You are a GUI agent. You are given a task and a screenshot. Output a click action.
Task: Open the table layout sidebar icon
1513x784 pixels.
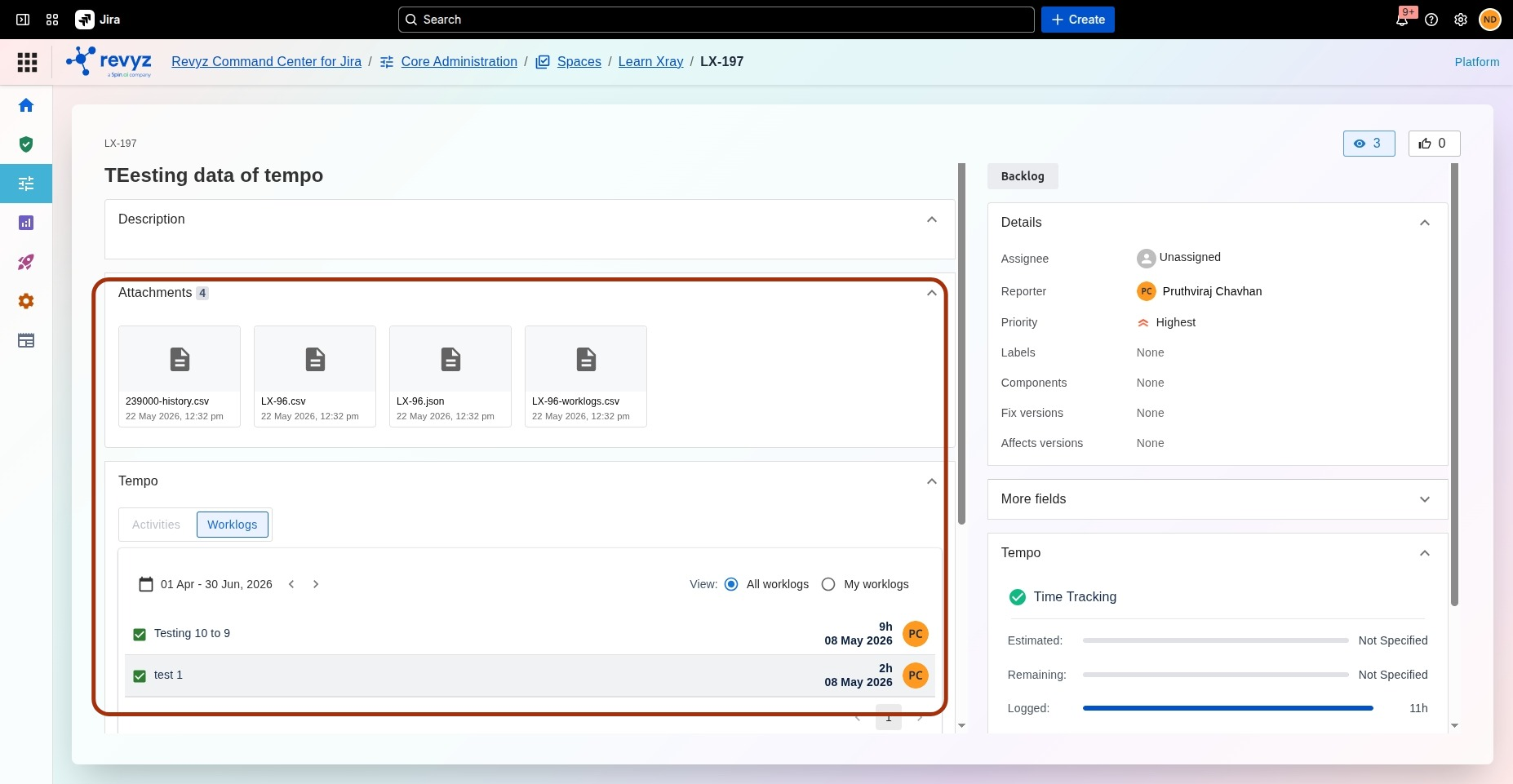(x=26, y=340)
